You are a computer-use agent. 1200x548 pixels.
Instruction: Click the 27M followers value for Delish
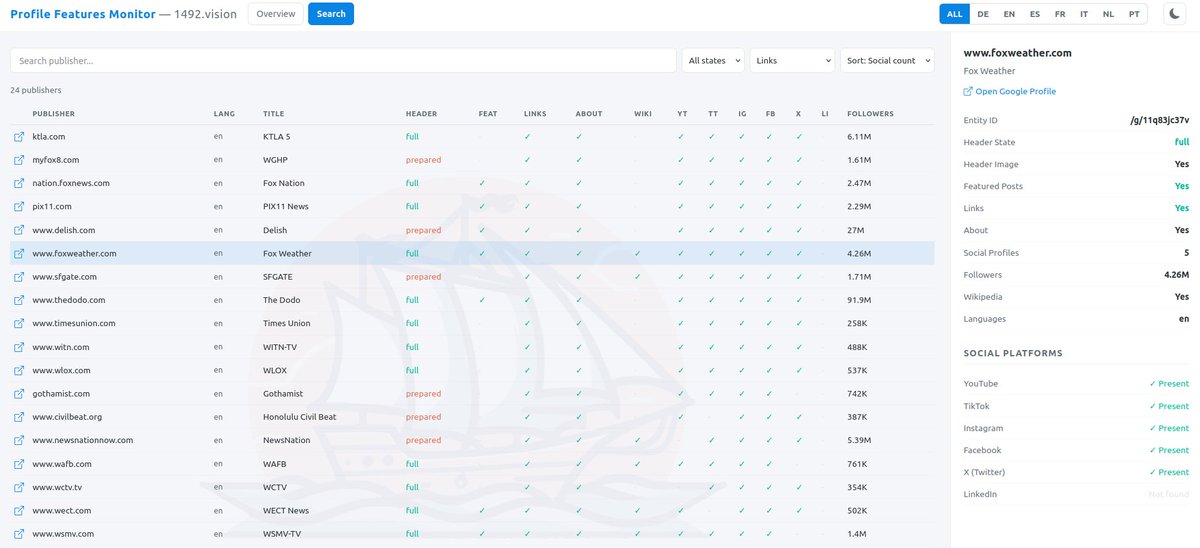pyautogui.click(x=856, y=230)
